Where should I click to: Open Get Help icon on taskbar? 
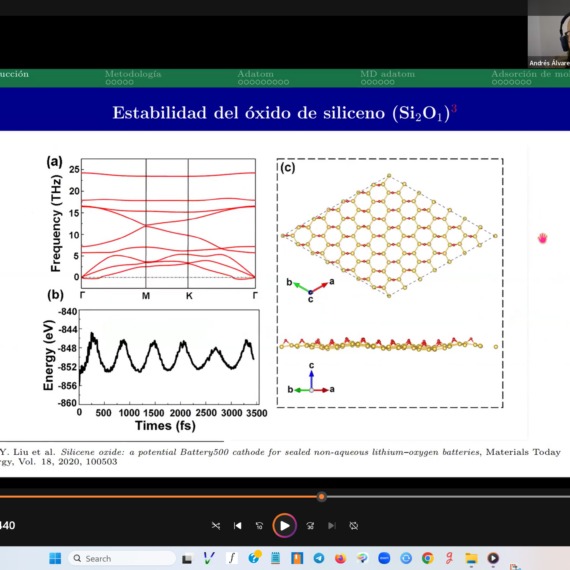coord(254,558)
